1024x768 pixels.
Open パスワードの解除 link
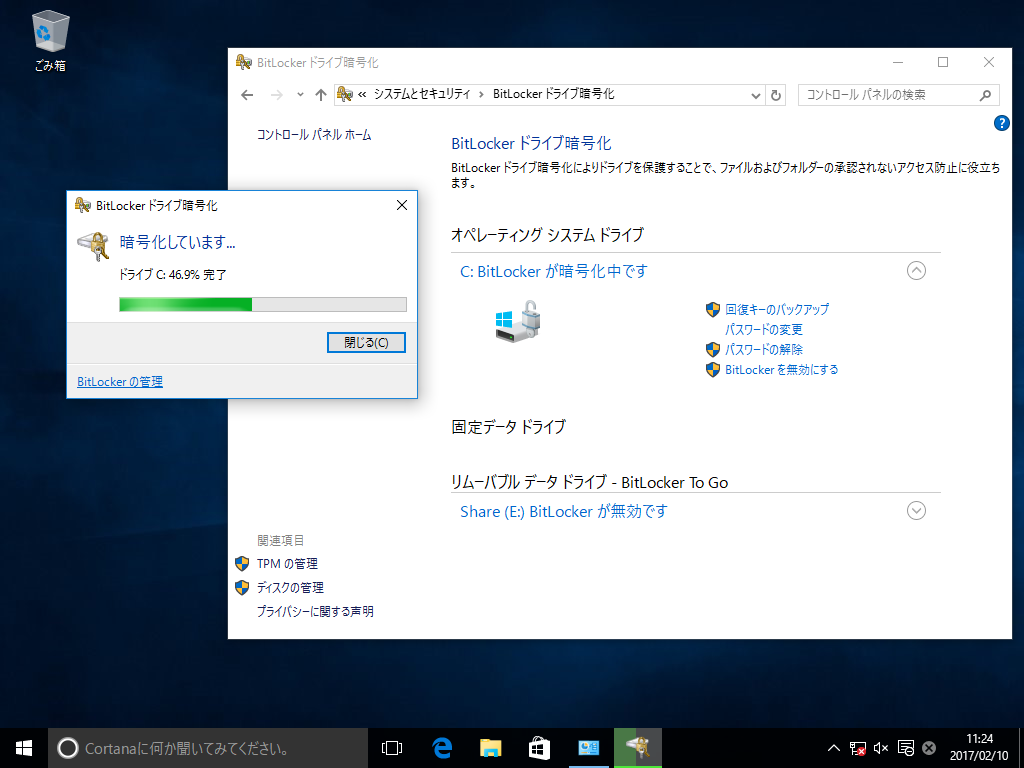763,349
